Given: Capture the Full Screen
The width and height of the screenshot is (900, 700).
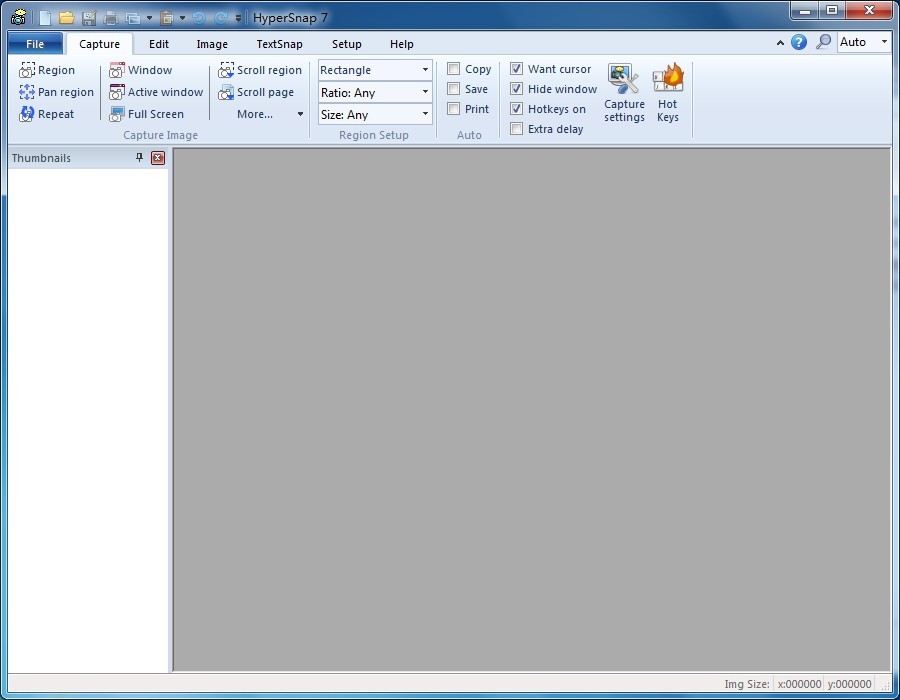Looking at the screenshot, I should click(117, 114).
